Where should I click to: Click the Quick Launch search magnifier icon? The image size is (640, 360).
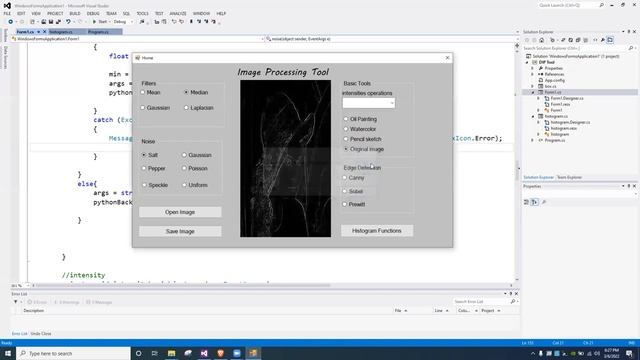(x=601, y=5)
